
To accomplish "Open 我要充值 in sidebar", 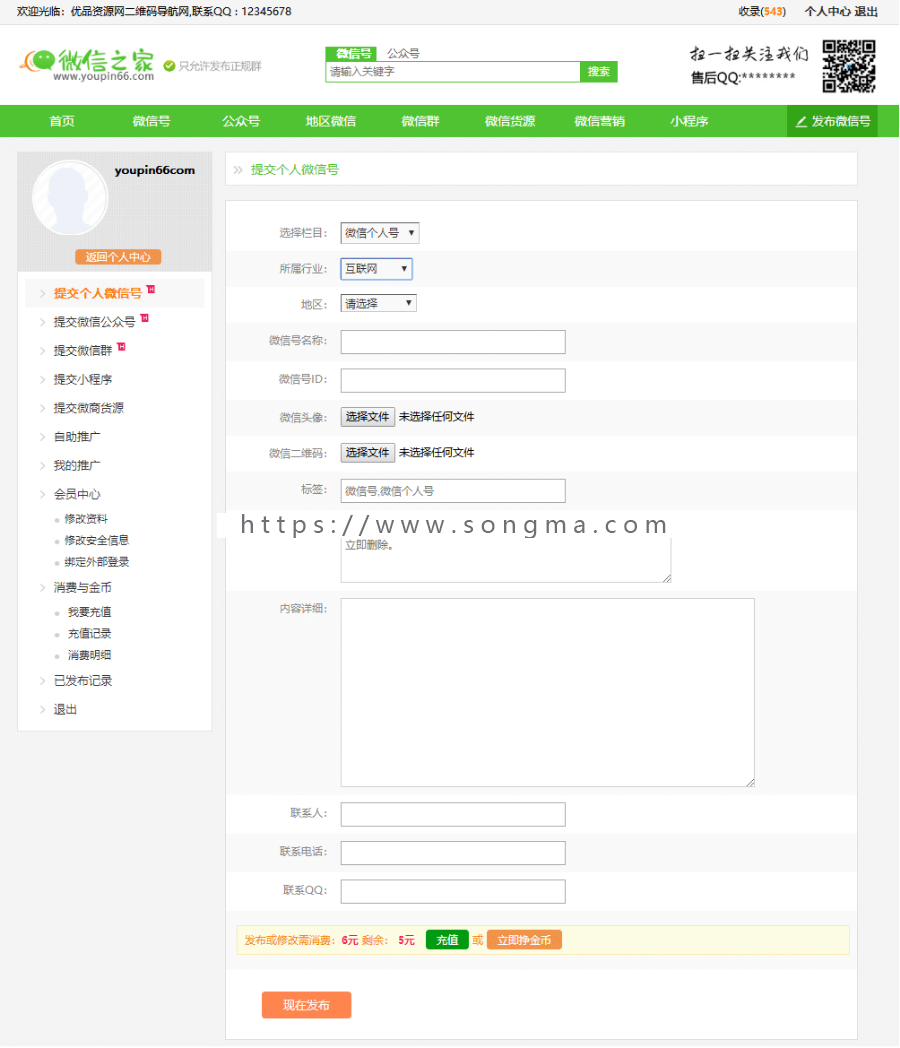I will [90, 612].
